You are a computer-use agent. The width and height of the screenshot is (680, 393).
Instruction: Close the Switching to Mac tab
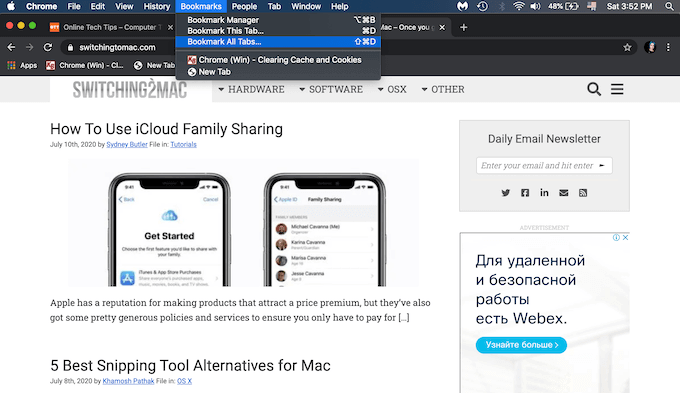coord(442,27)
